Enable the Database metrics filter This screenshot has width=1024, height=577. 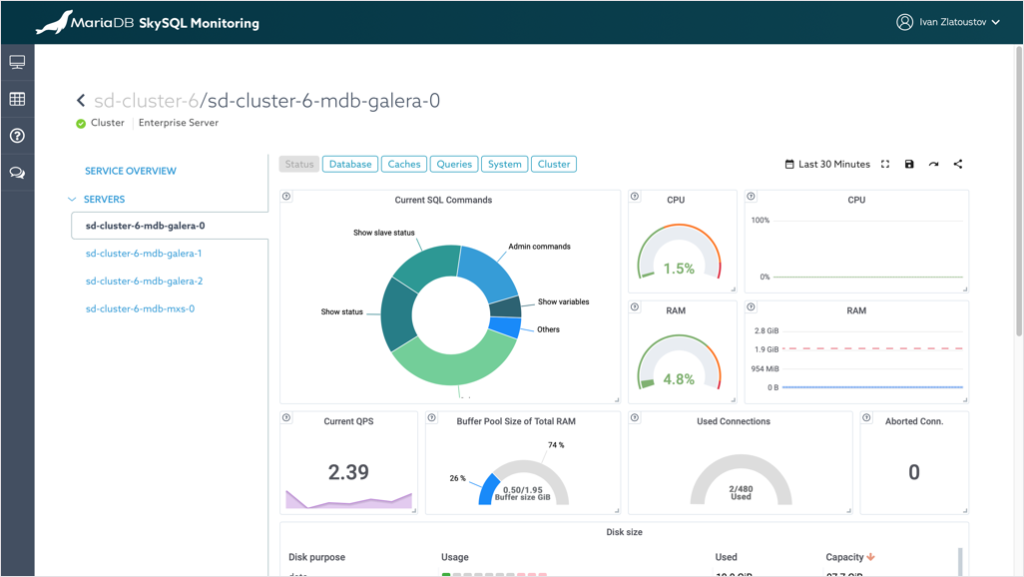(350, 163)
